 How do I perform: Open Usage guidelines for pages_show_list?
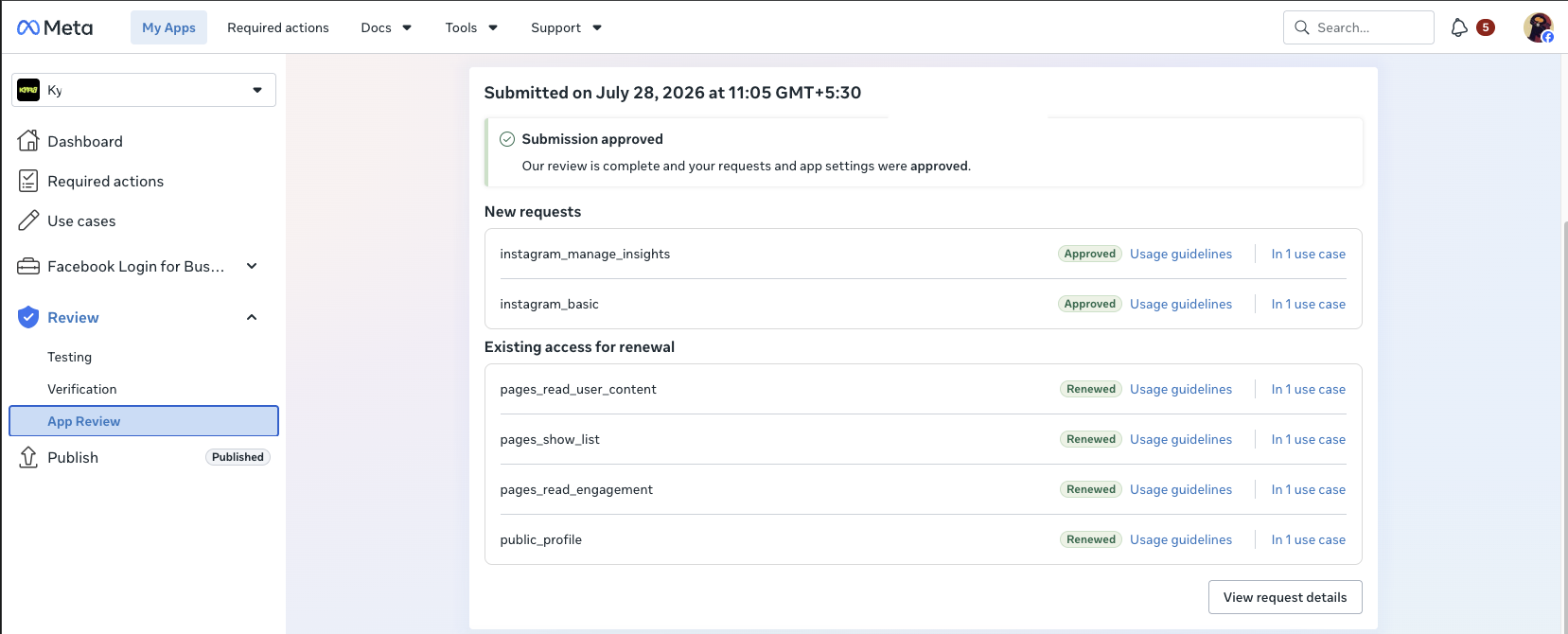coord(1181,439)
